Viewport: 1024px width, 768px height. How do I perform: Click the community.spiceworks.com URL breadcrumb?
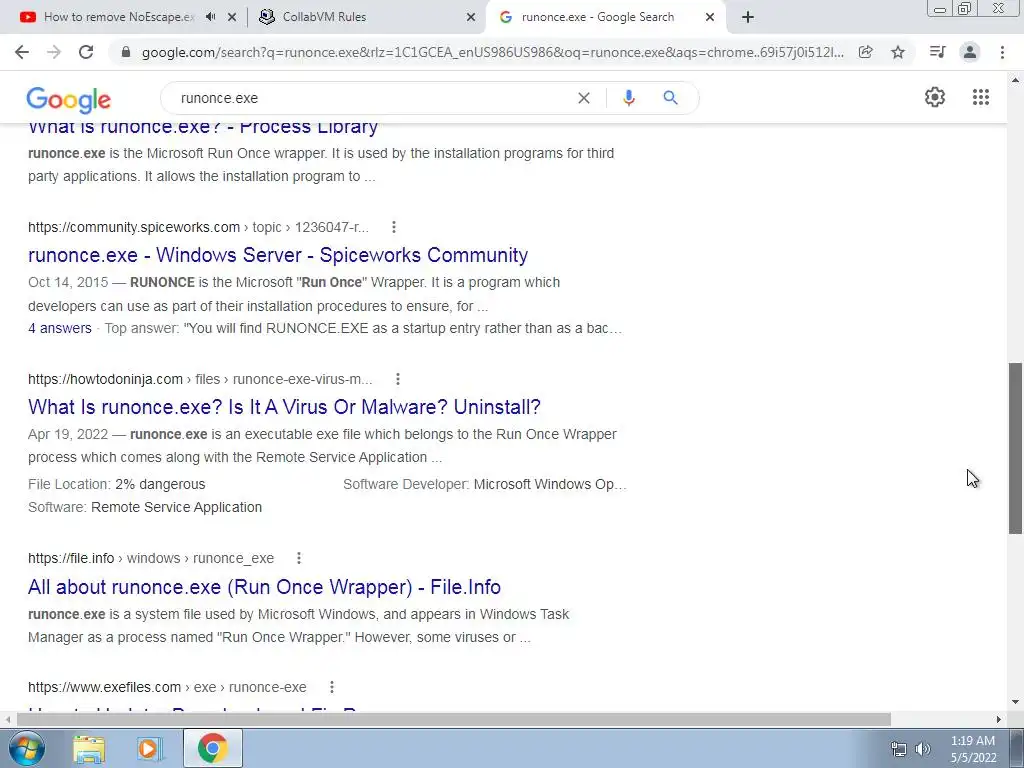click(x=199, y=227)
